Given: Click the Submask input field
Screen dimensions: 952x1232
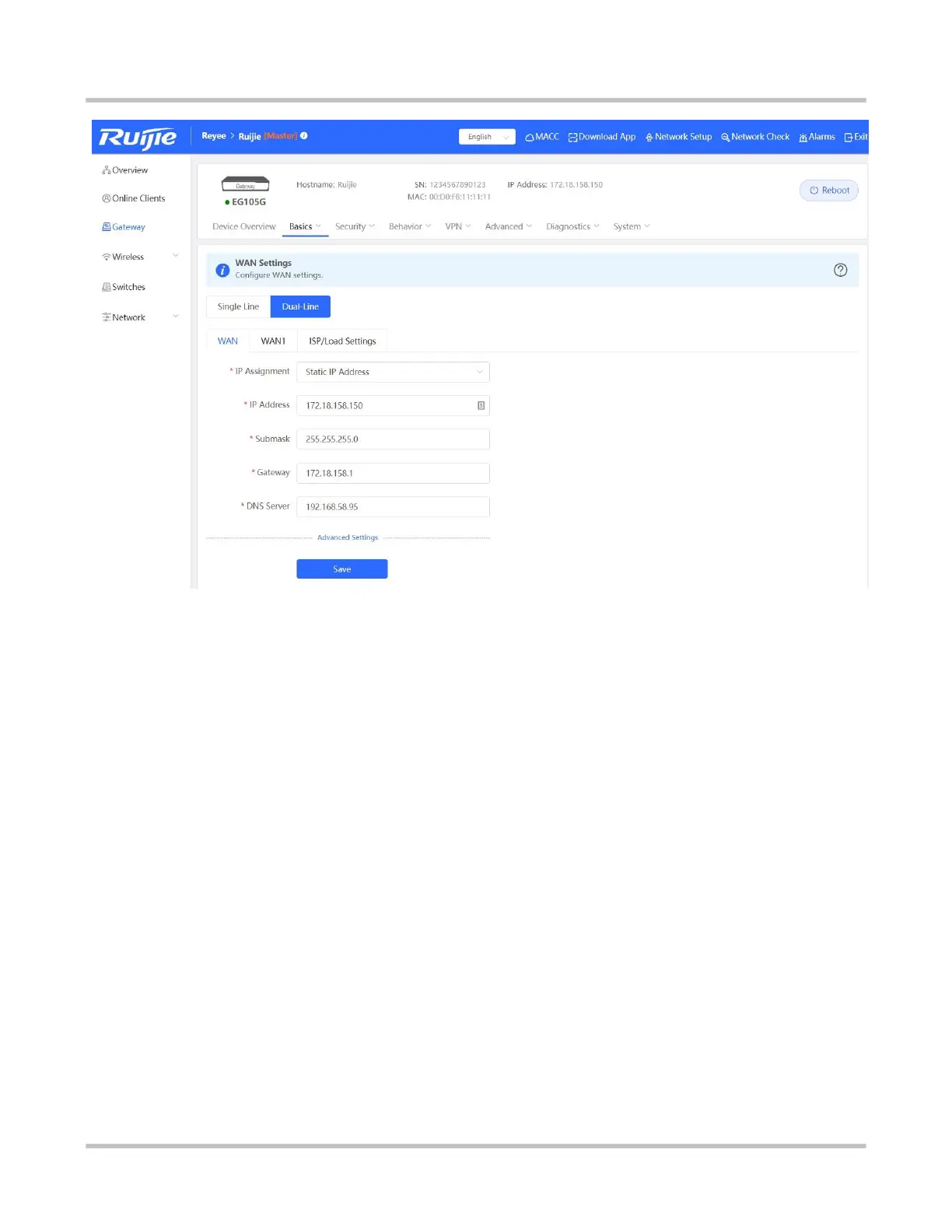Looking at the screenshot, I should click(393, 439).
